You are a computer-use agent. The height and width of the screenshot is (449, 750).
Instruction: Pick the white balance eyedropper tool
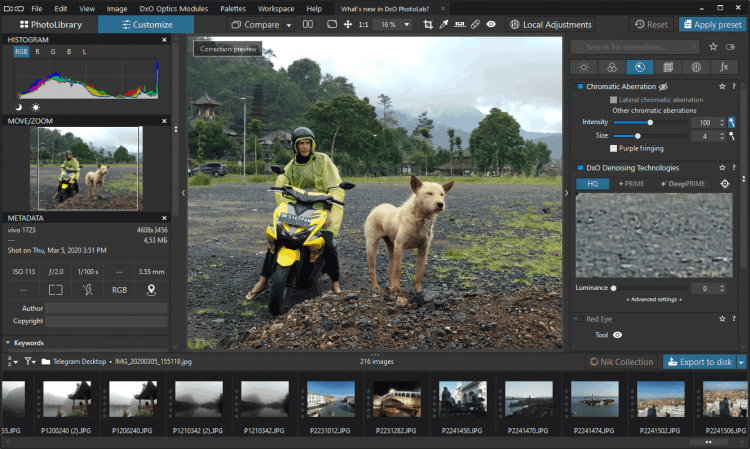(444, 24)
